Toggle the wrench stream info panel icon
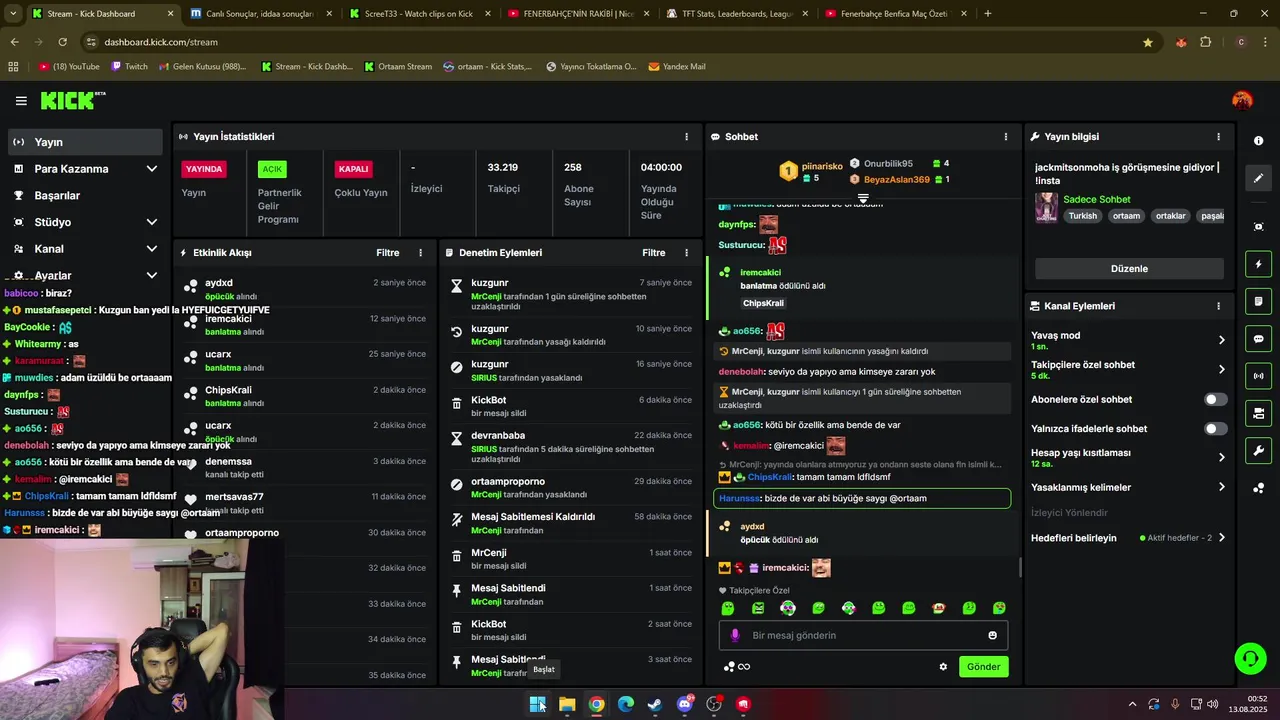Image resolution: width=1280 pixels, height=720 pixels. (1259, 450)
